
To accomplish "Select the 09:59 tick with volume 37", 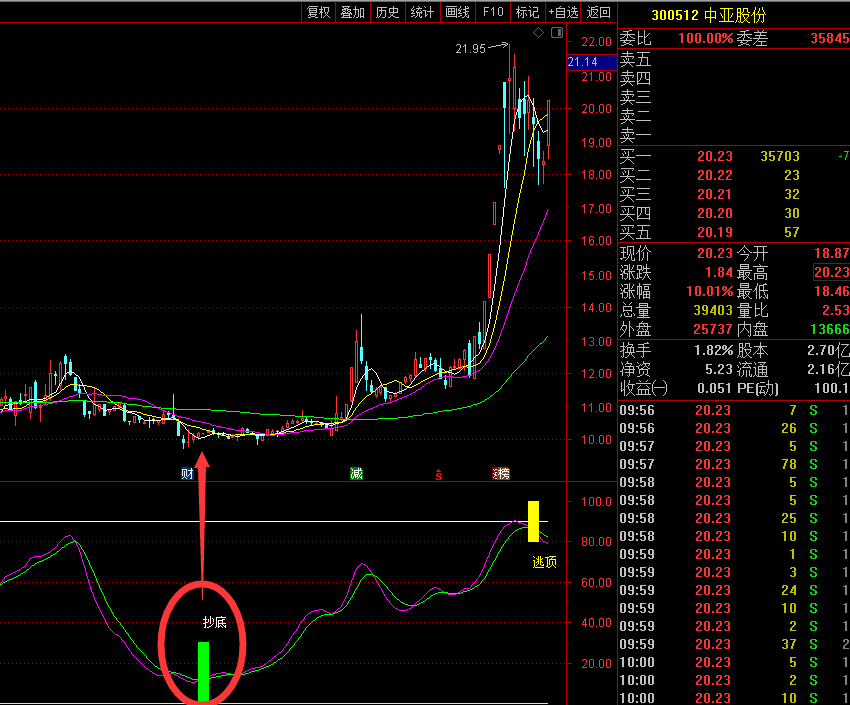I will pos(734,644).
